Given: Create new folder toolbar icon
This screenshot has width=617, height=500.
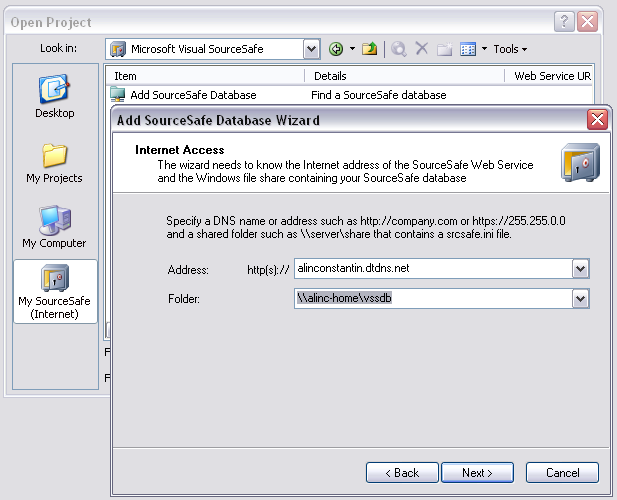Looking at the screenshot, I should 445,49.
